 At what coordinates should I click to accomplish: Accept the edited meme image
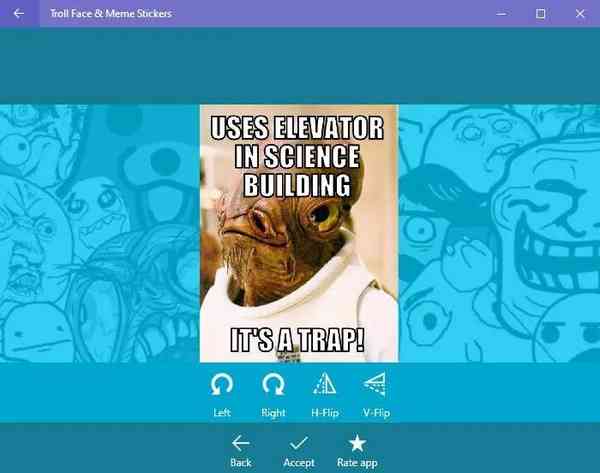coord(299,451)
